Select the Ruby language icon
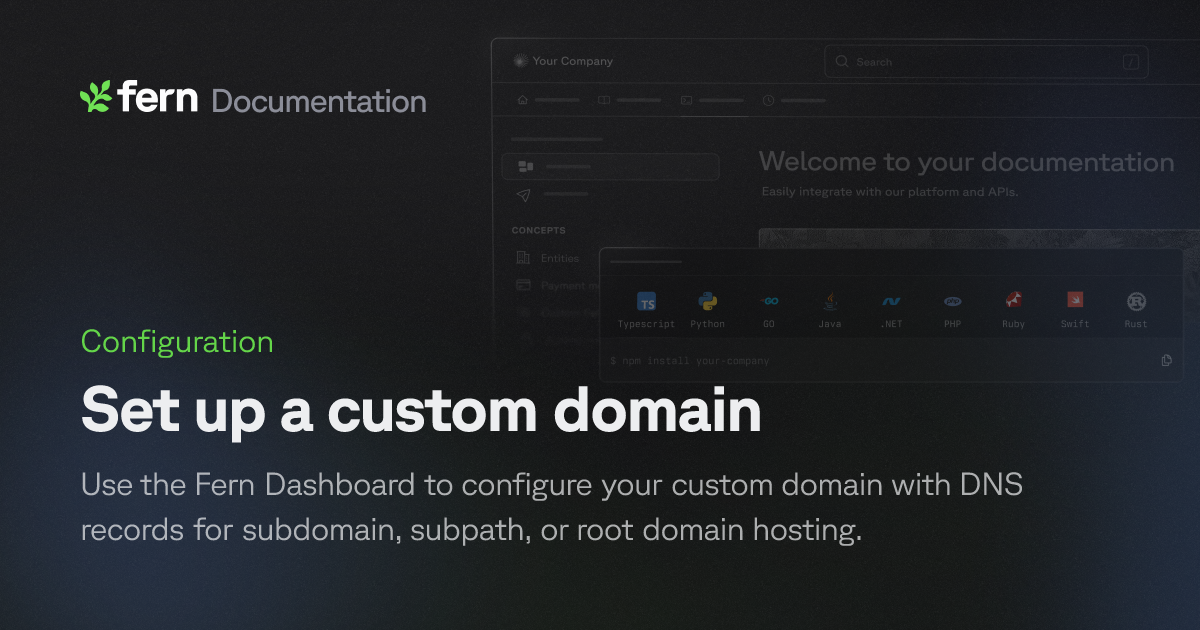This screenshot has height=630, width=1200. pyautogui.click(x=1013, y=301)
